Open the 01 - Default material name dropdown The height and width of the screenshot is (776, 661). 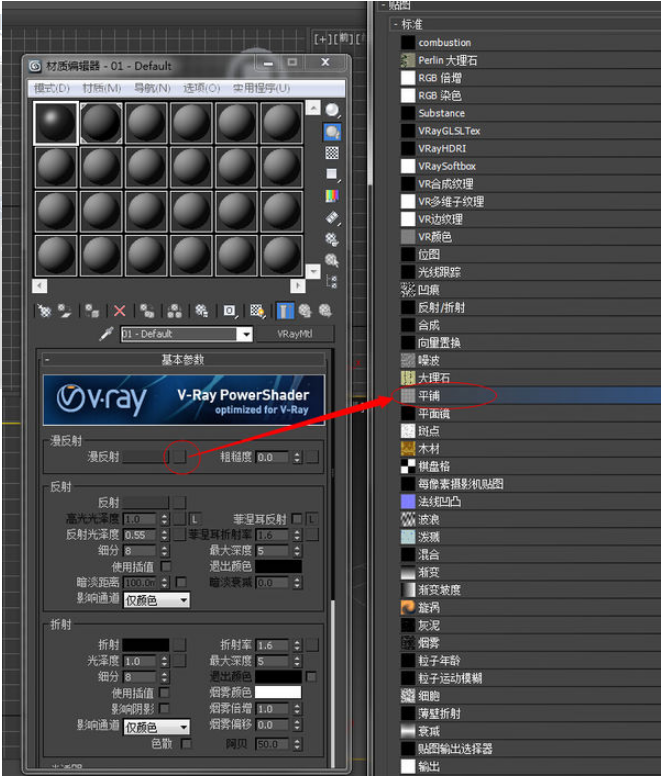244,334
